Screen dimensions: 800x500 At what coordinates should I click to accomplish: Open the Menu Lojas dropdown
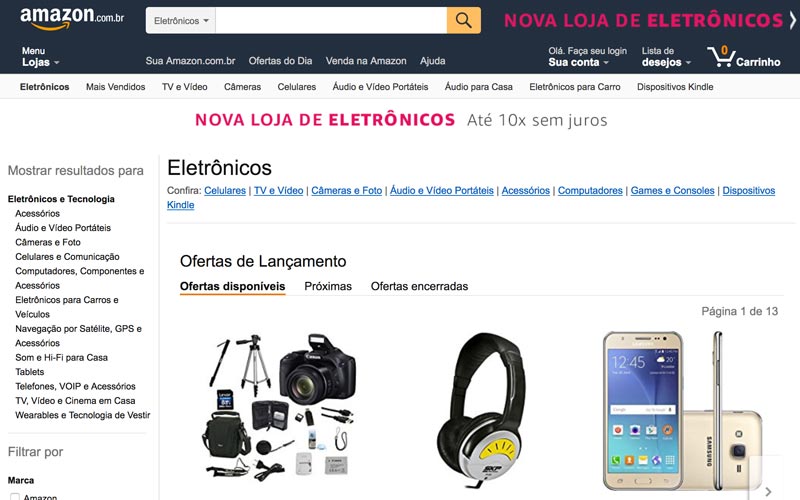40,57
